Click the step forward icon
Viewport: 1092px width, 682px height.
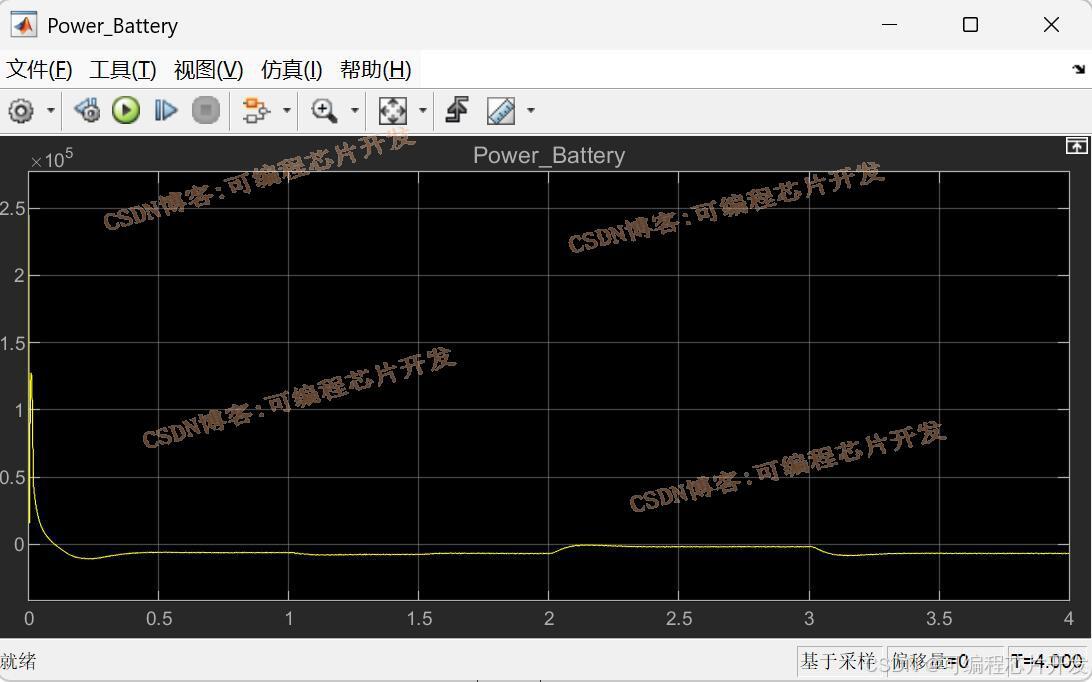click(x=166, y=110)
